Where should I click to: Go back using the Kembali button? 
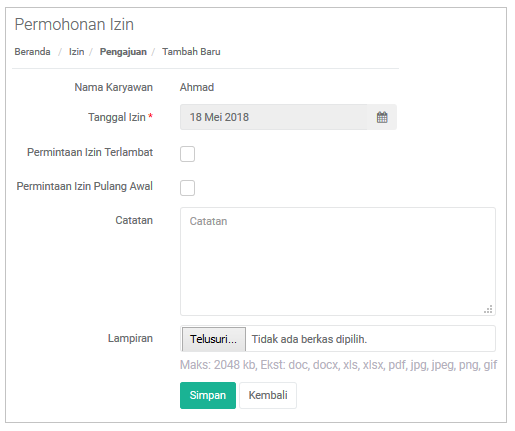tap(268, 395)
